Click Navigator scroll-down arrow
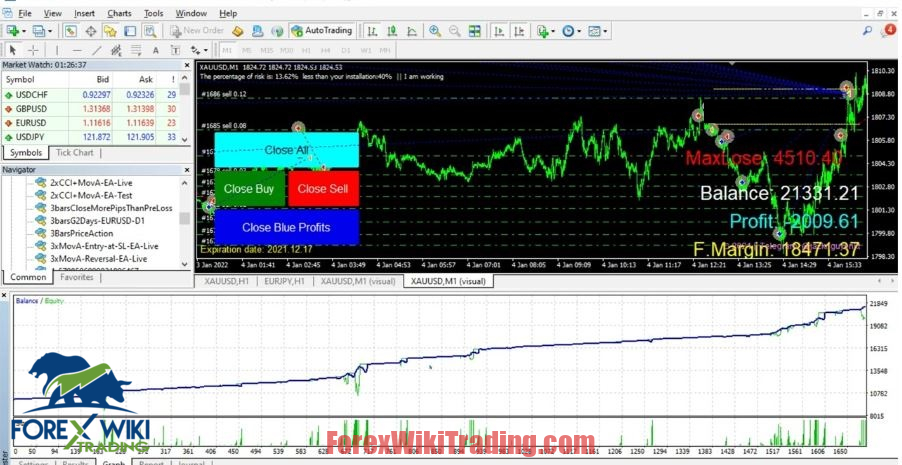 click(x=185, y=264)
